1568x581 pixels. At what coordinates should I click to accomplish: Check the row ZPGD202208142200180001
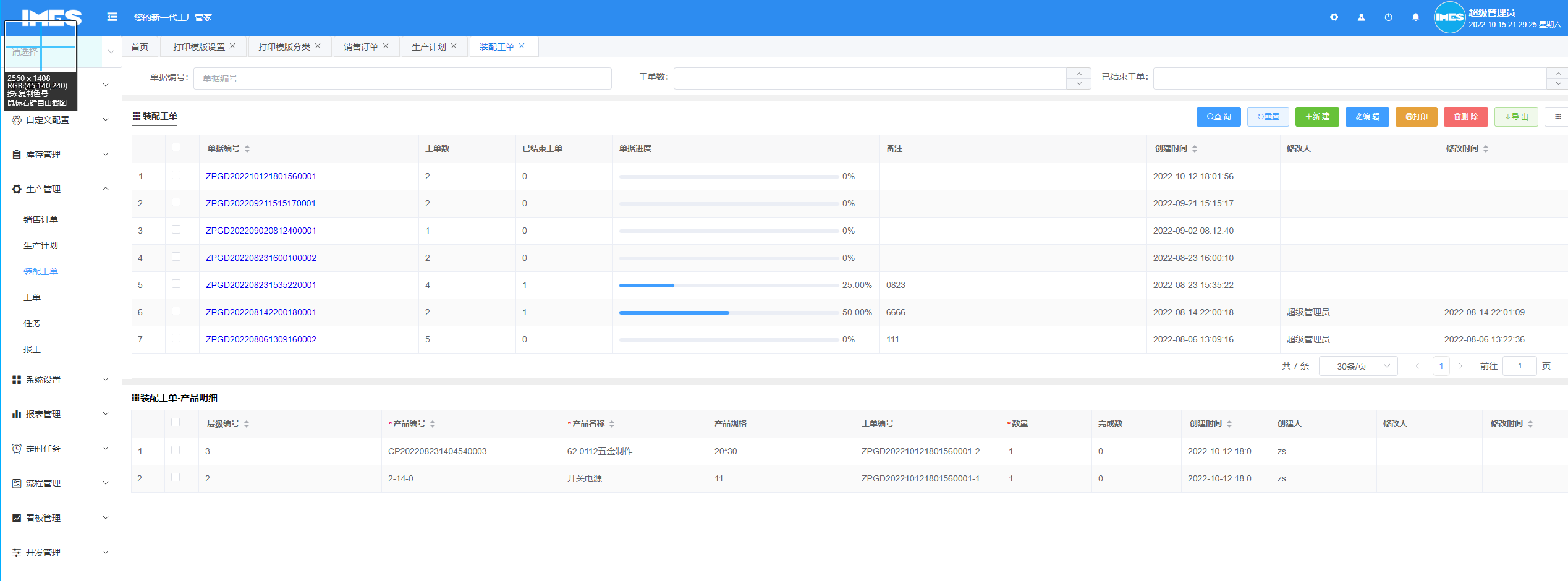176,311
